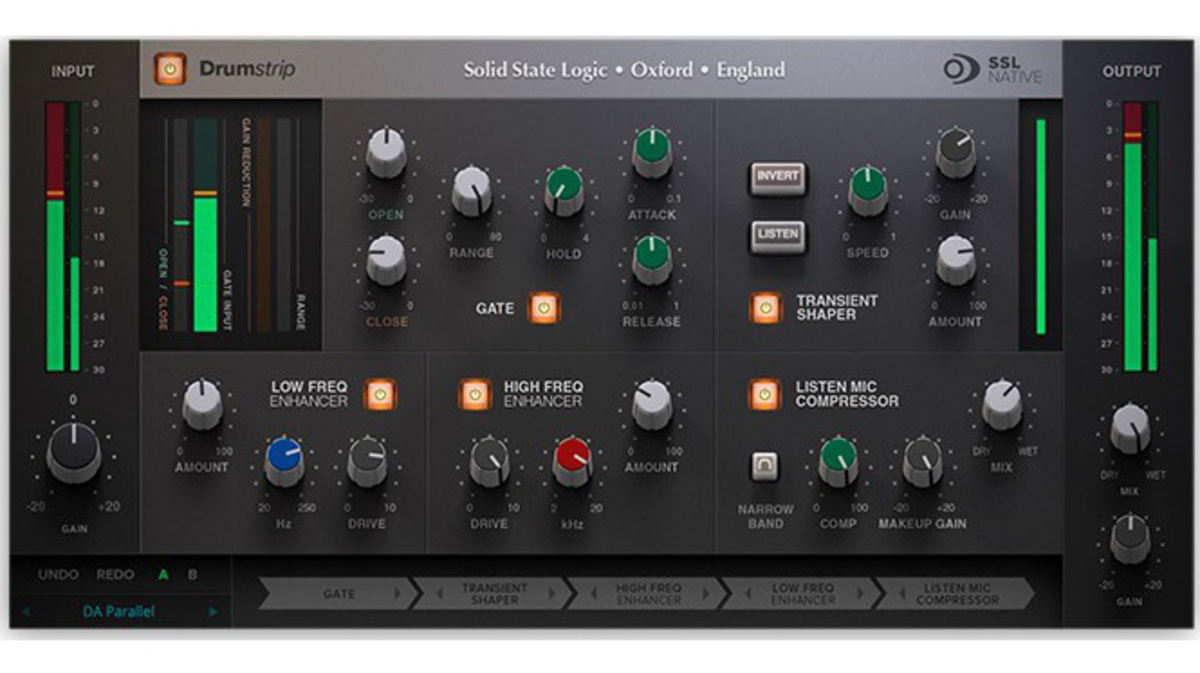Move TRANSIENT SHAPER block right using its arrow

click(551, 594)
